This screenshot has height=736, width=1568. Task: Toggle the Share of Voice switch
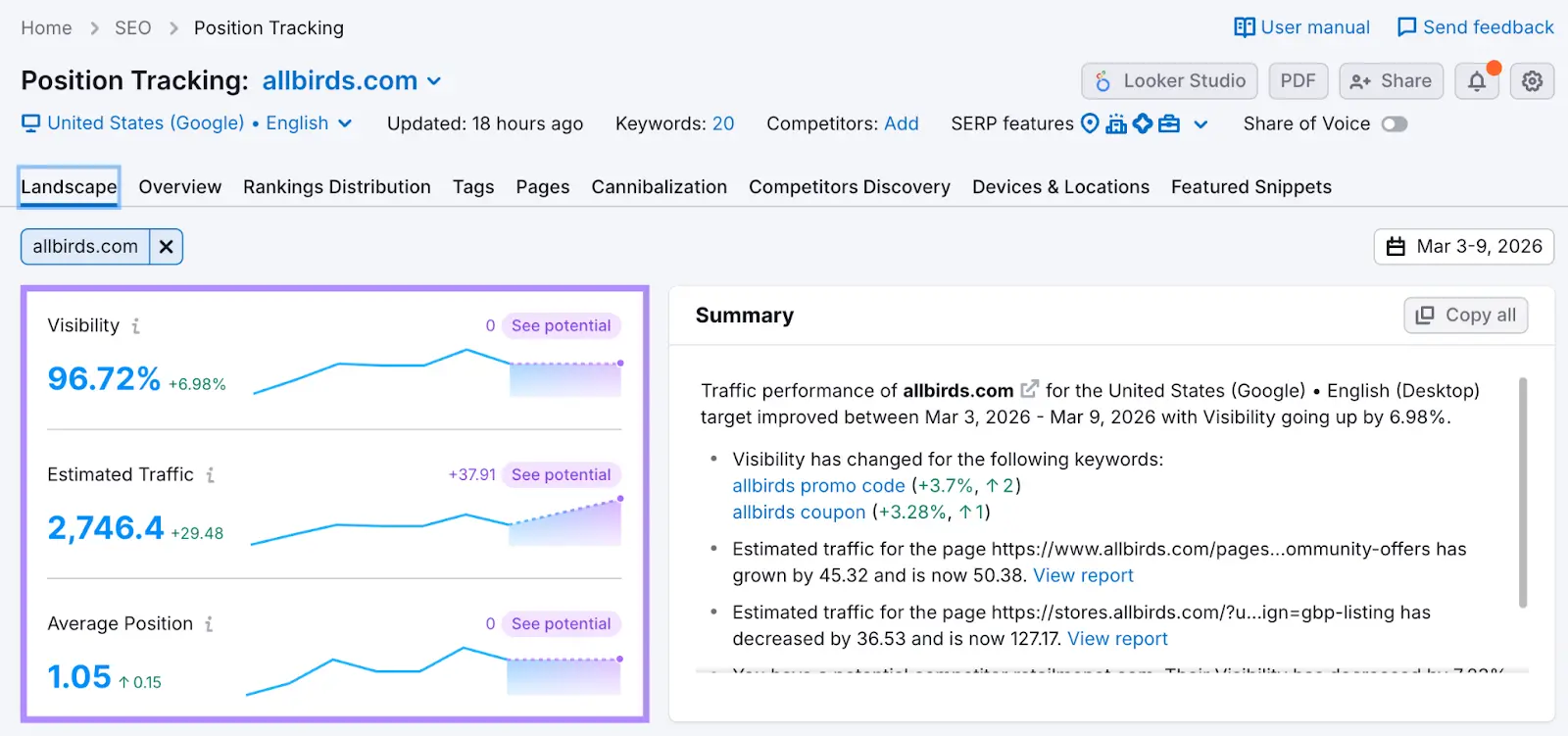[1395, 123]
